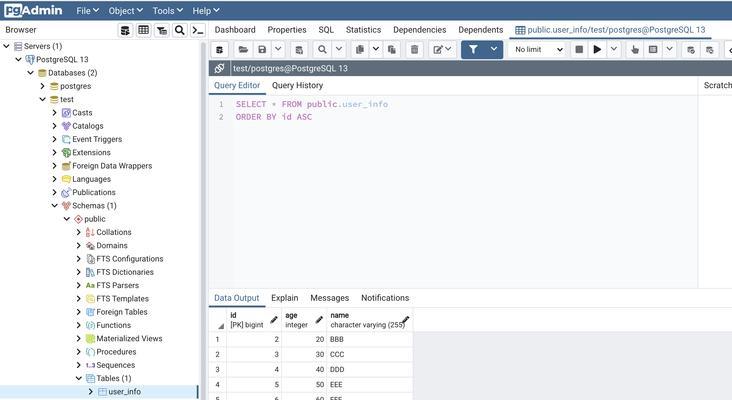
Task: Click the name cell containing CCC
Action: click(x=370, y=354)
